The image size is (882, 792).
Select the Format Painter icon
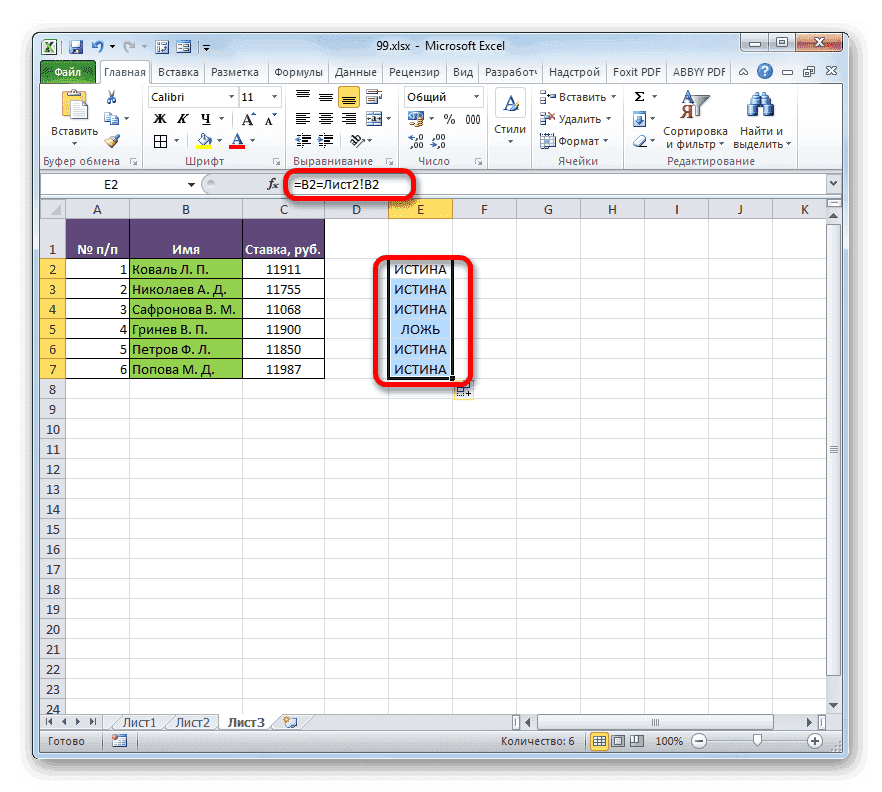[x=112, y=141]
